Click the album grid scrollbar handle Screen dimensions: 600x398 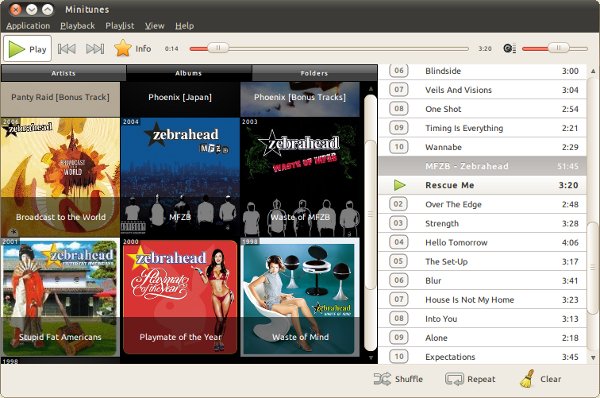(x=370, y=214)
